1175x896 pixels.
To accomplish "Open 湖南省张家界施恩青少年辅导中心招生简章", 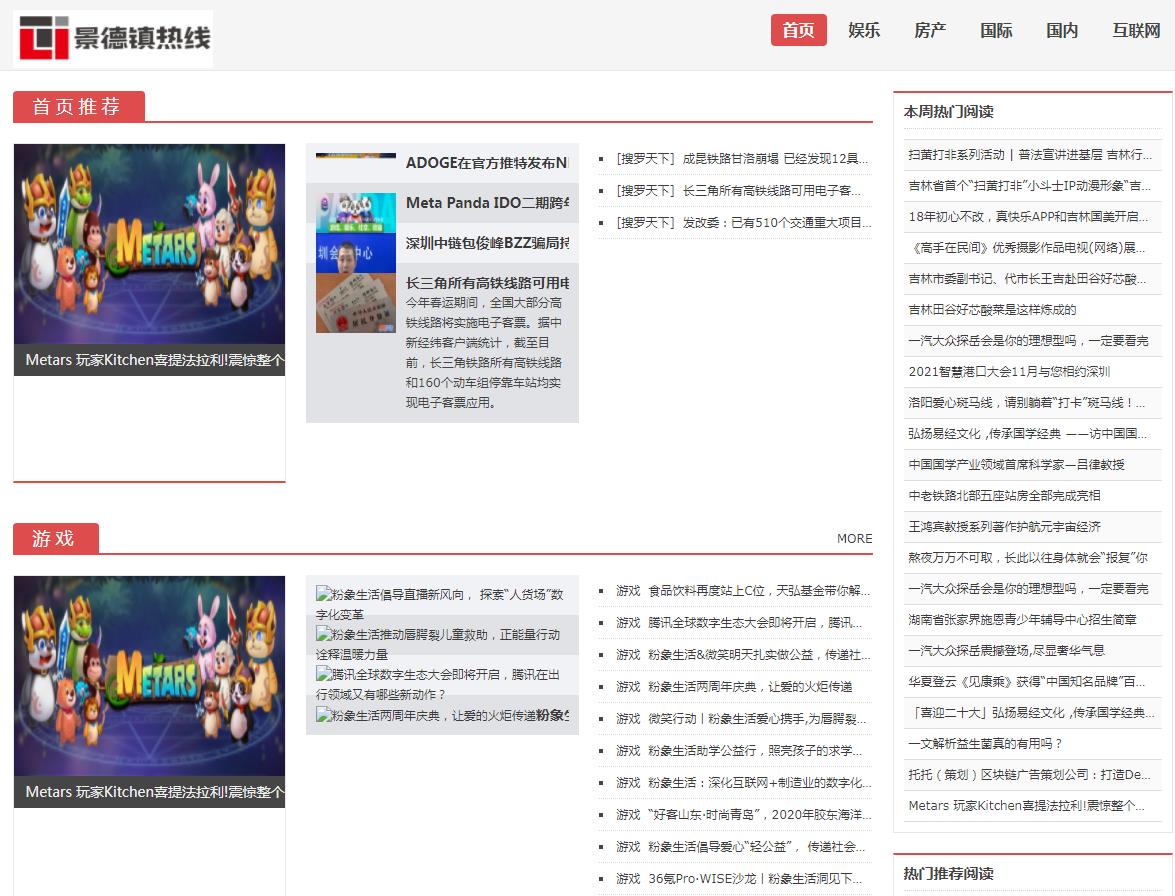I will click(1022, 620).
